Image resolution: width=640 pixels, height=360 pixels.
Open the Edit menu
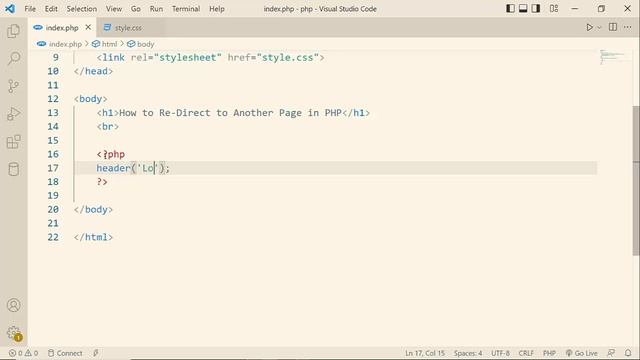[51, 9]
